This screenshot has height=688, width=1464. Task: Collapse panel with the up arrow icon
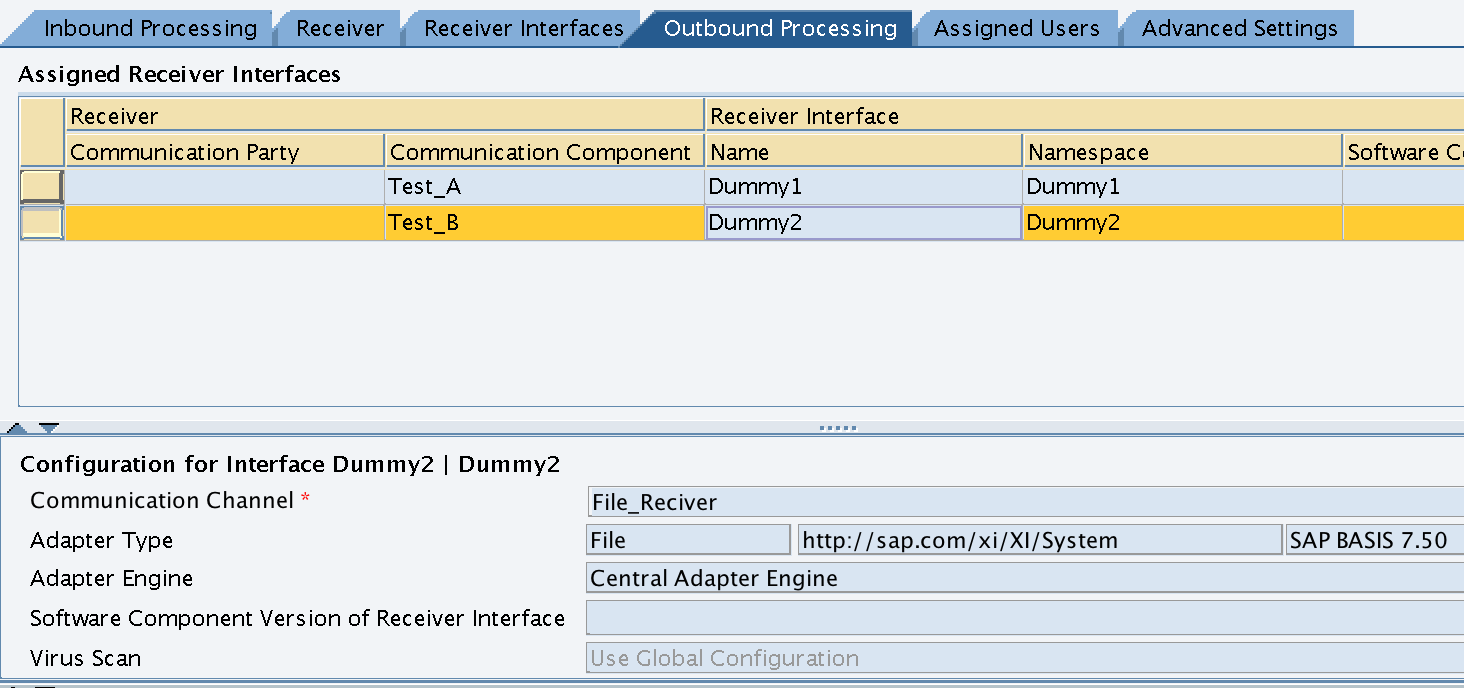(16, 429)
